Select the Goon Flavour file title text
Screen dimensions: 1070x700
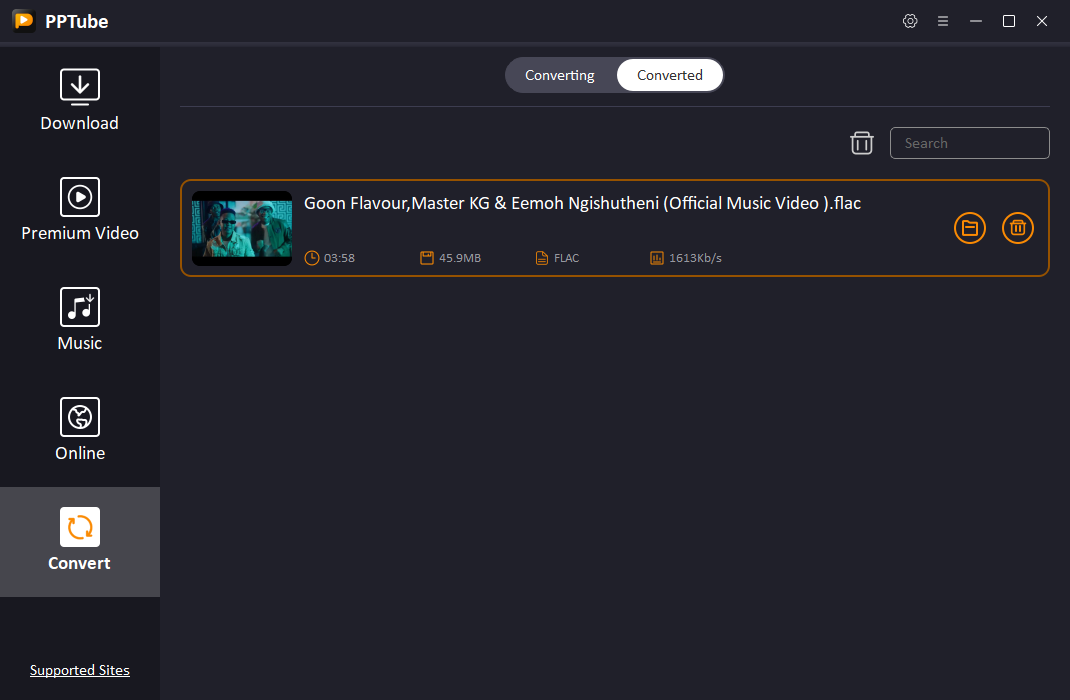click(x=582, y=203)
